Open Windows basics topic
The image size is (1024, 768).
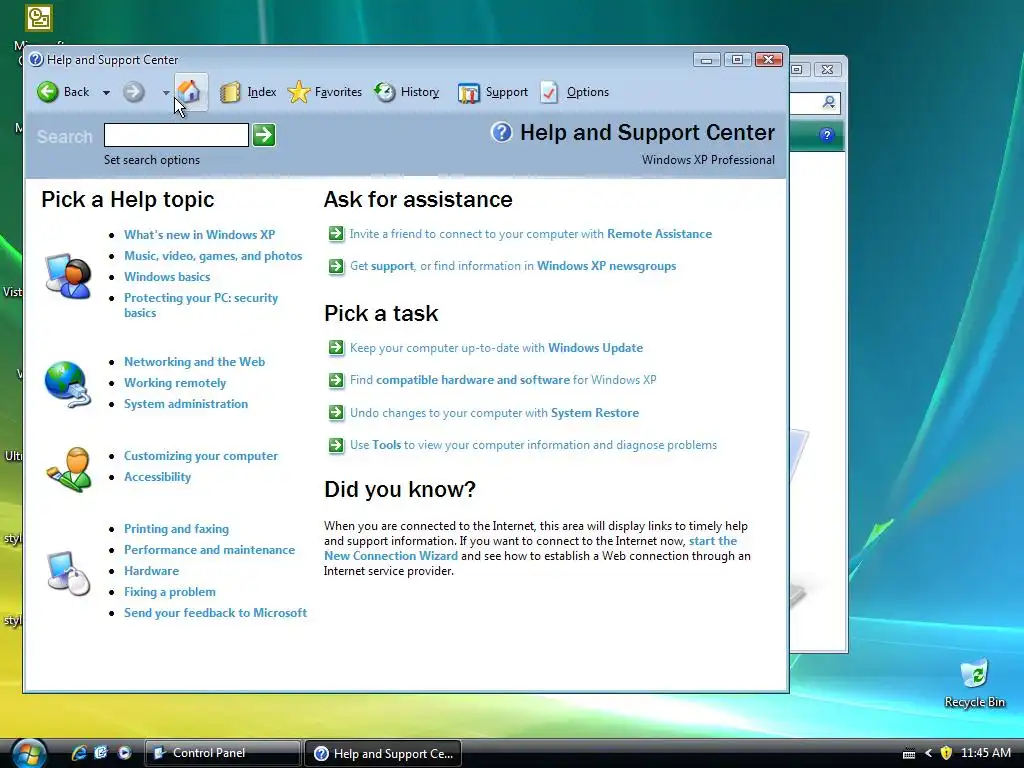point(167,277)
